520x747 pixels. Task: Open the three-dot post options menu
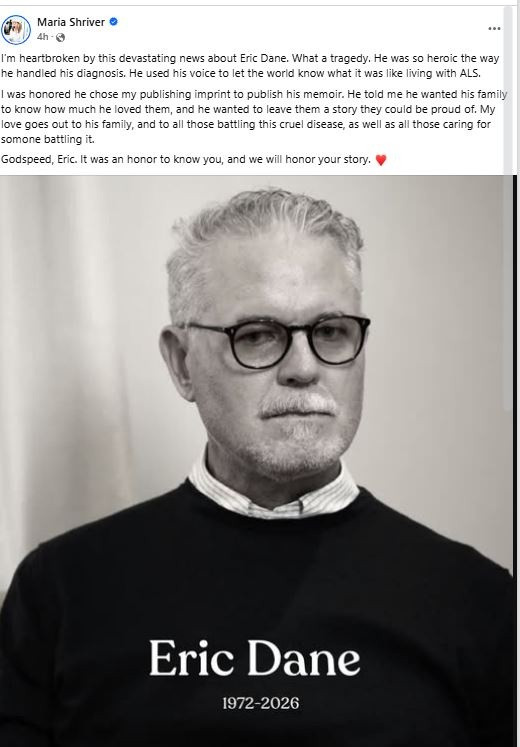tap(494, 29)
